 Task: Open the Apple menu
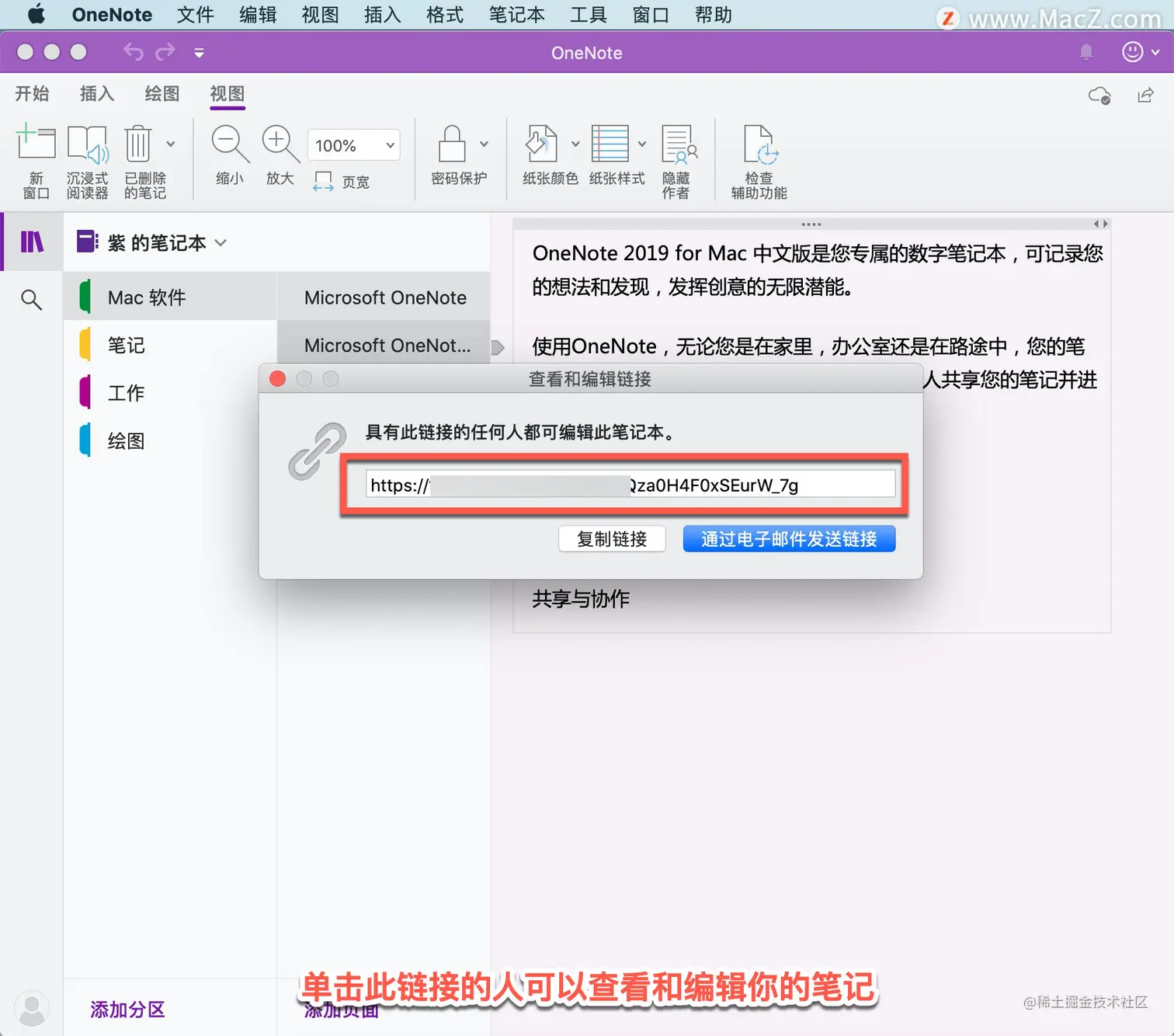point(36,15)
